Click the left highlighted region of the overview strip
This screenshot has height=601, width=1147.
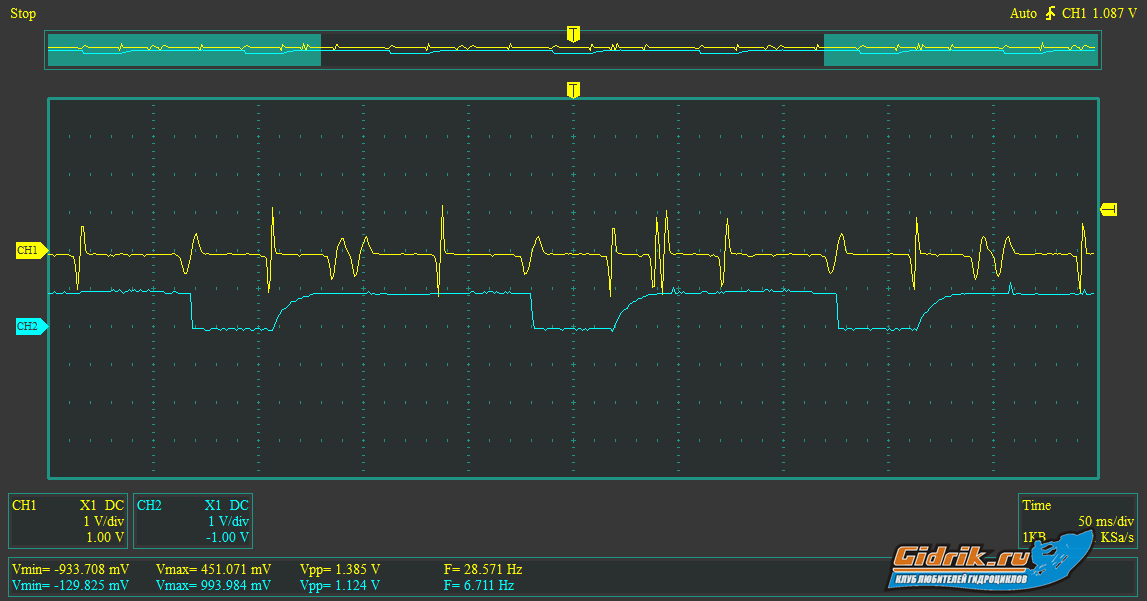[x=184, y=50]
